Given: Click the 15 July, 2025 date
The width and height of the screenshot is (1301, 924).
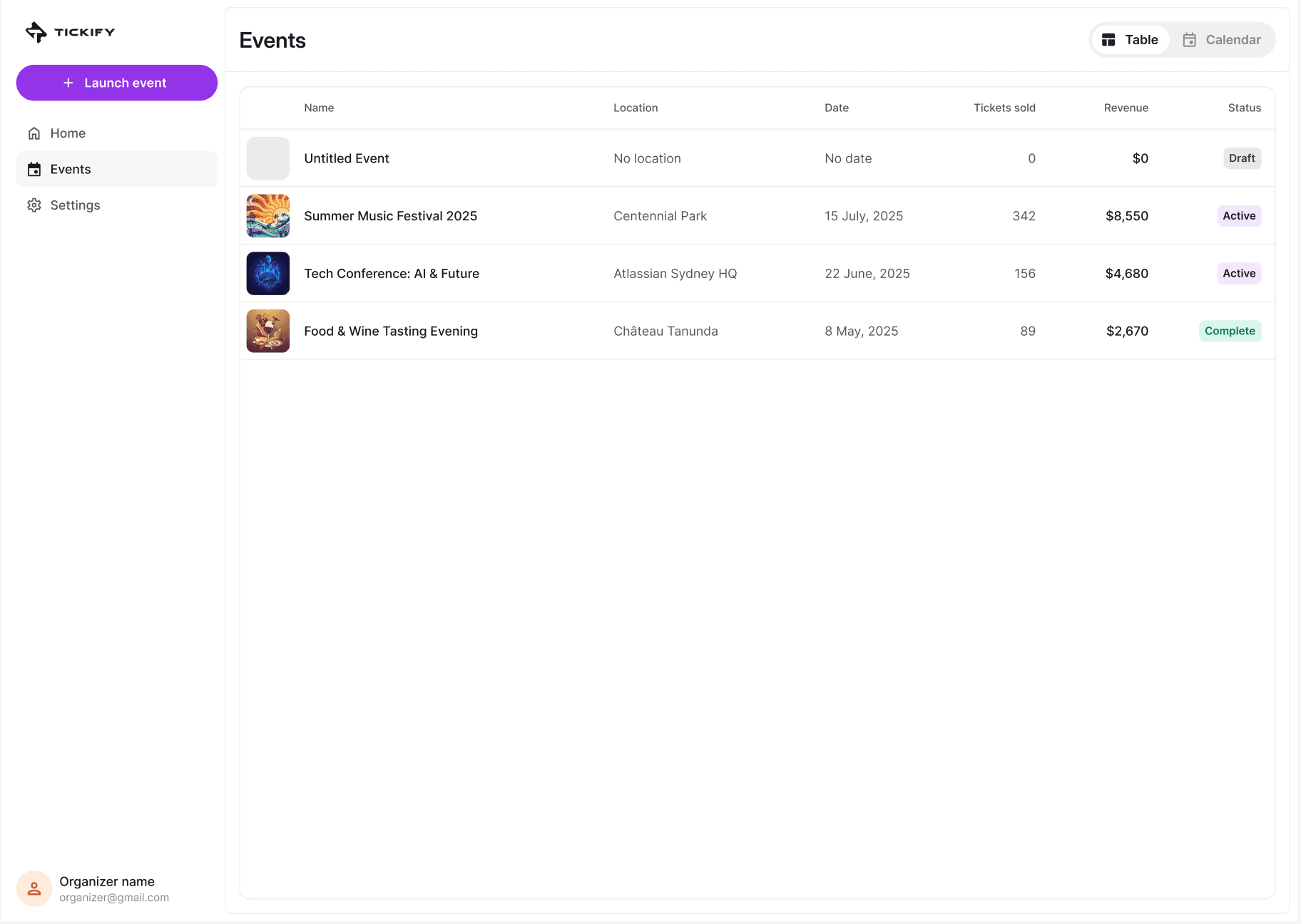Looking at the screenshot, I should click(864, 216).
